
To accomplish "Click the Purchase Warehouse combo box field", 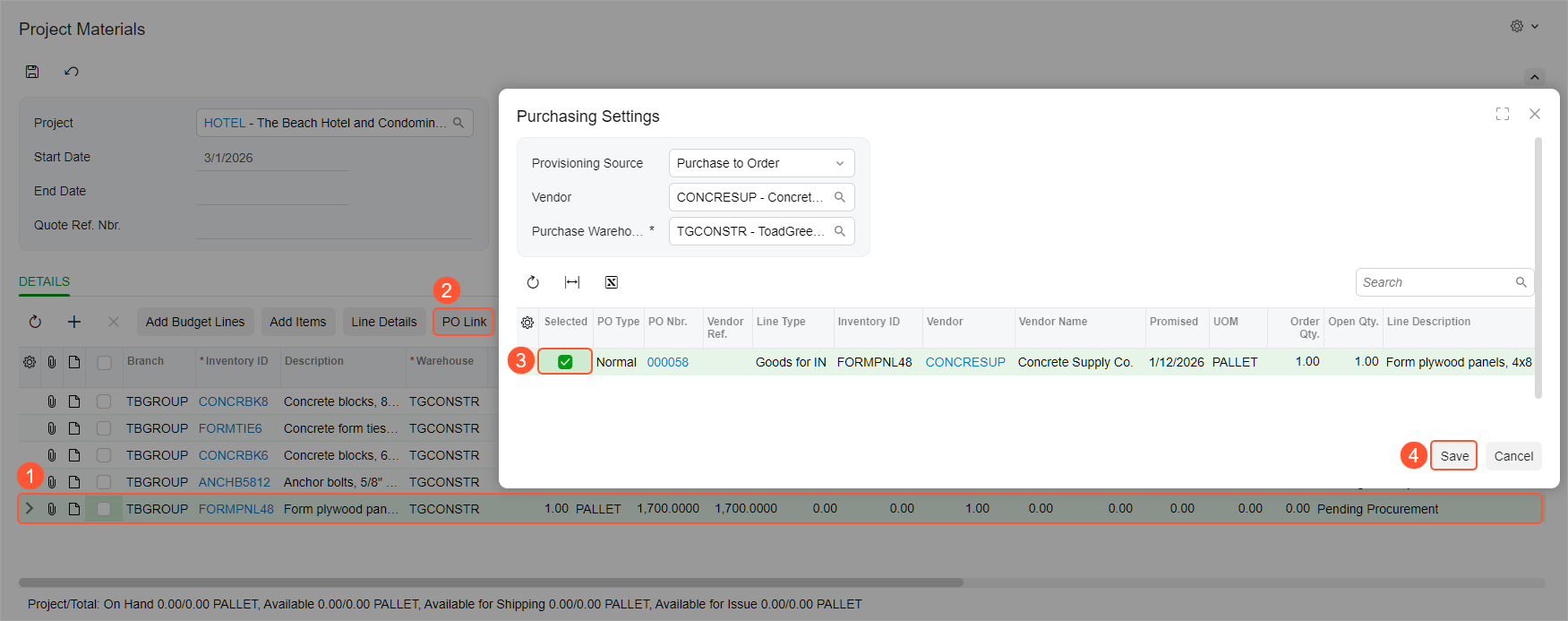I will click(762, 231).
